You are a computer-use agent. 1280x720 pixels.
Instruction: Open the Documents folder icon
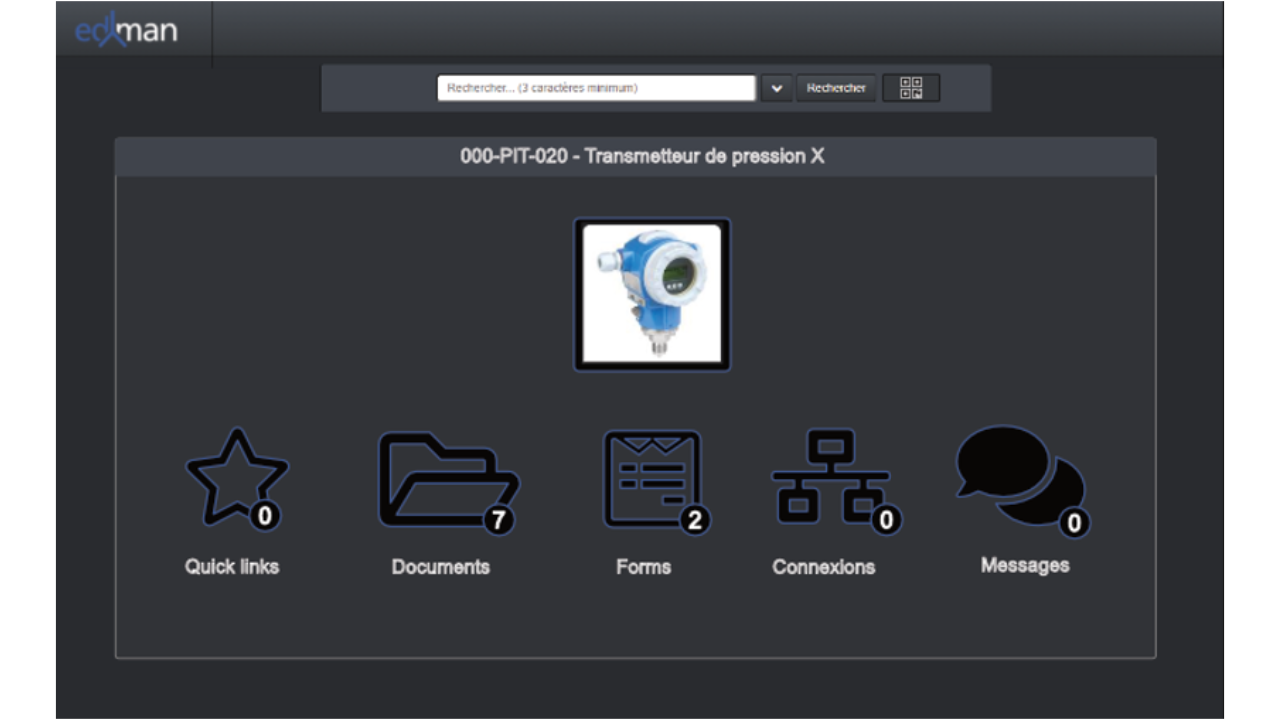tap(448, 482)
